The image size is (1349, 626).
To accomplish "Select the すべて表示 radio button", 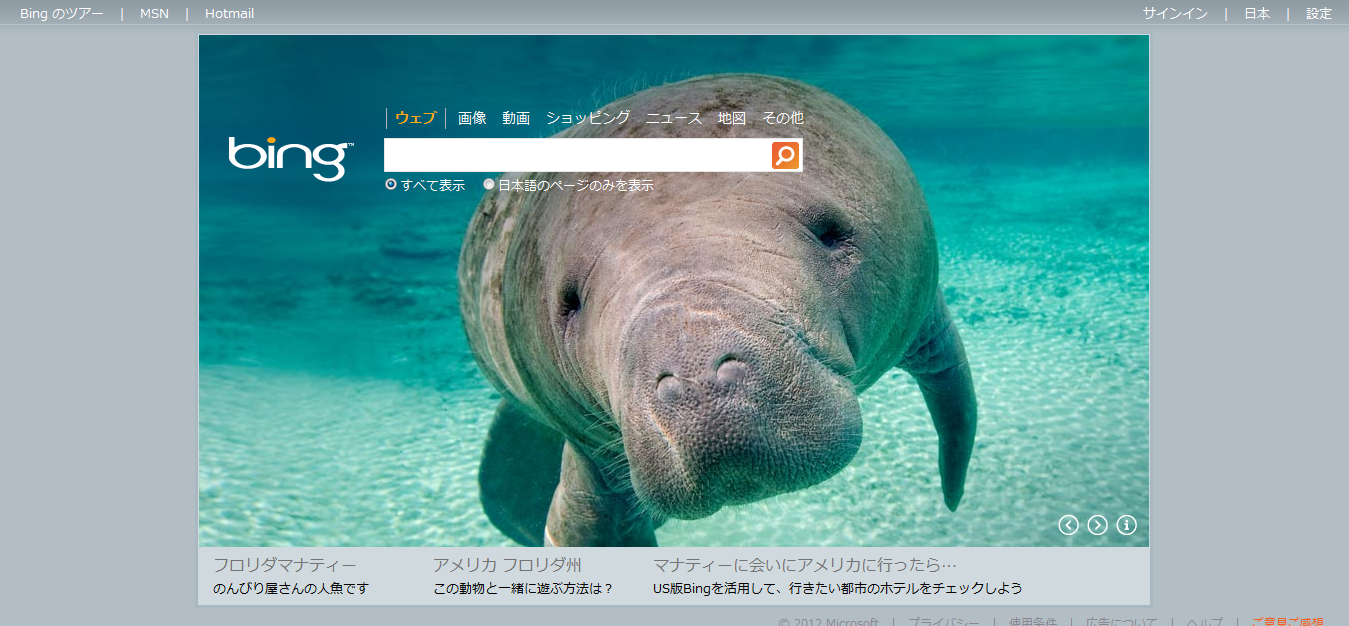I will click(391, 185).
